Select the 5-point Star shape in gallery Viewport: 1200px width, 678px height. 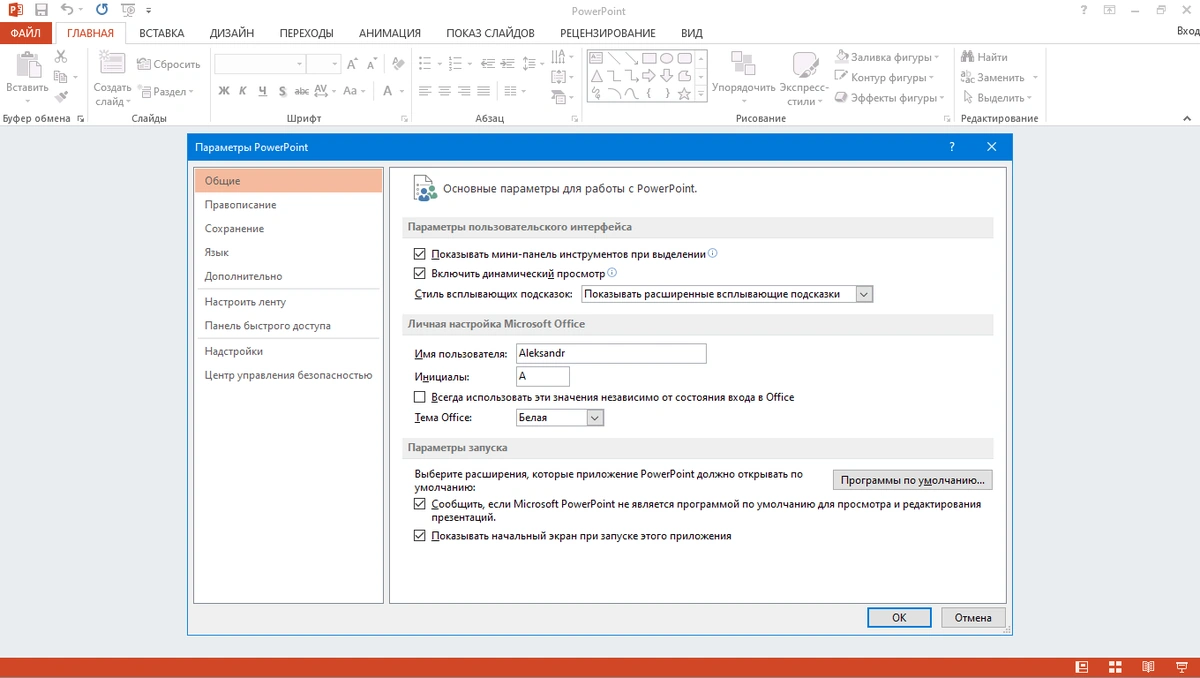(685, 94)
